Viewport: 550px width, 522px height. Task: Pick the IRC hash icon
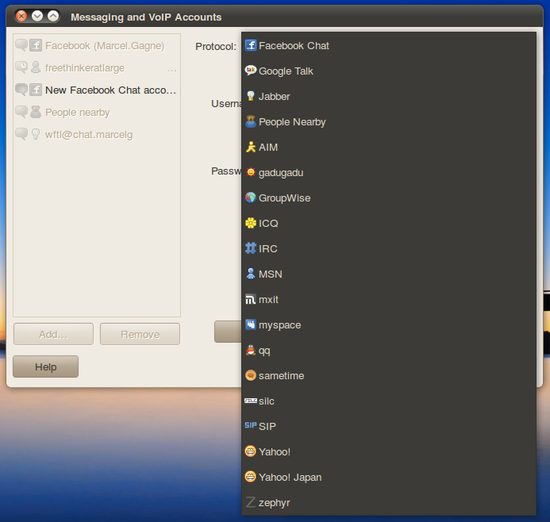point(250,248)
